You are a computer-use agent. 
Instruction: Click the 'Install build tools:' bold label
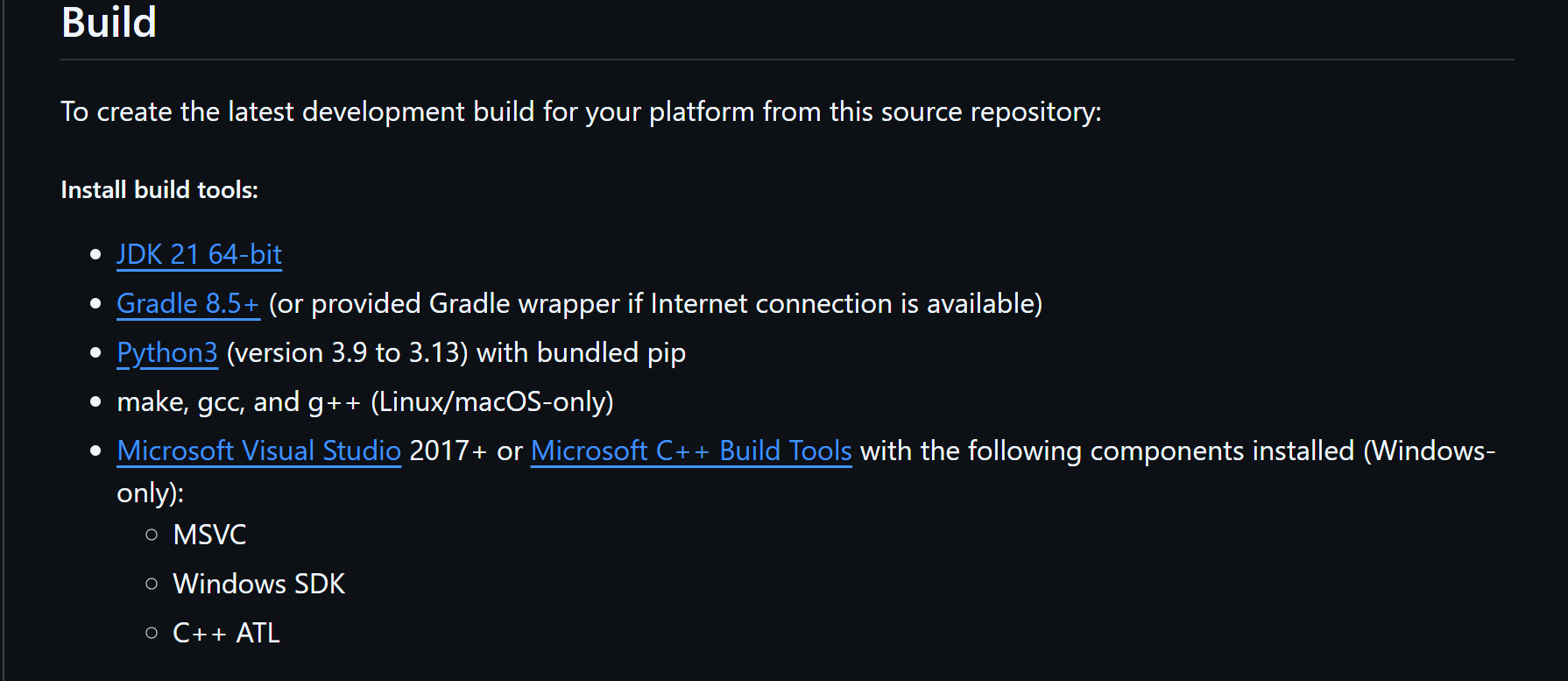pos(159,189)
